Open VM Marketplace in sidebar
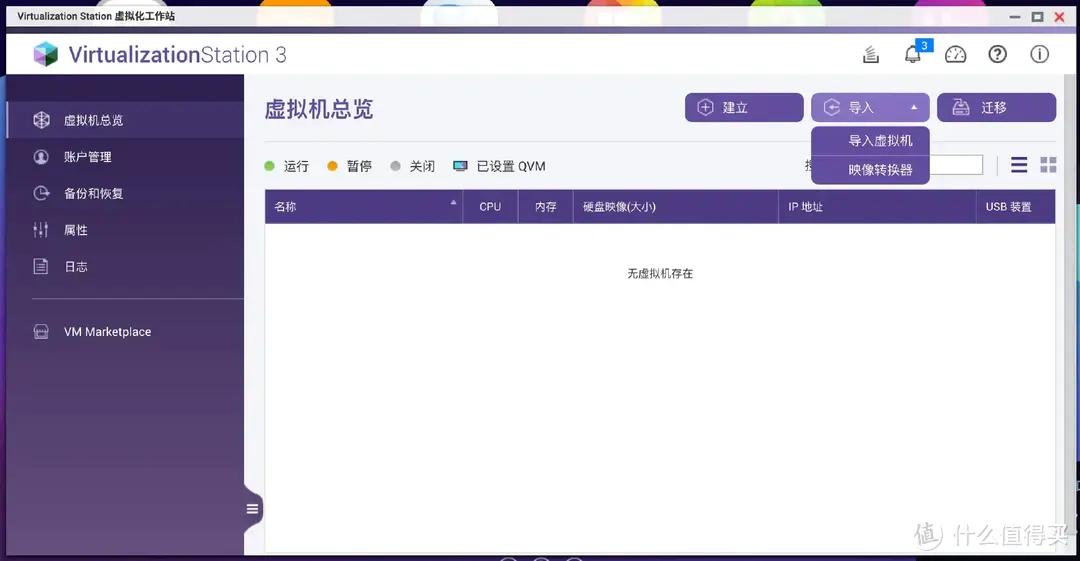The image size is (1080, 561). pos(125,332)
